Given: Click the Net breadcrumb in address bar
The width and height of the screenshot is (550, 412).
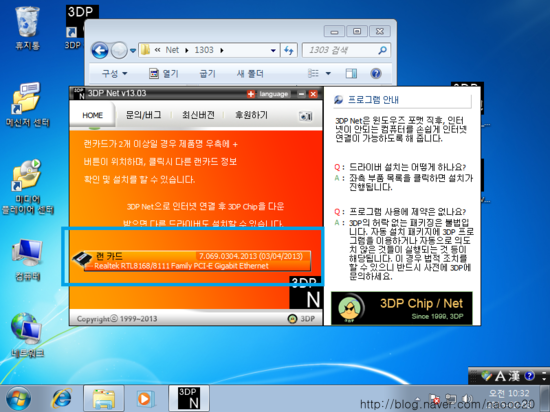Looking at the screenshot, I should coord(172,50).
